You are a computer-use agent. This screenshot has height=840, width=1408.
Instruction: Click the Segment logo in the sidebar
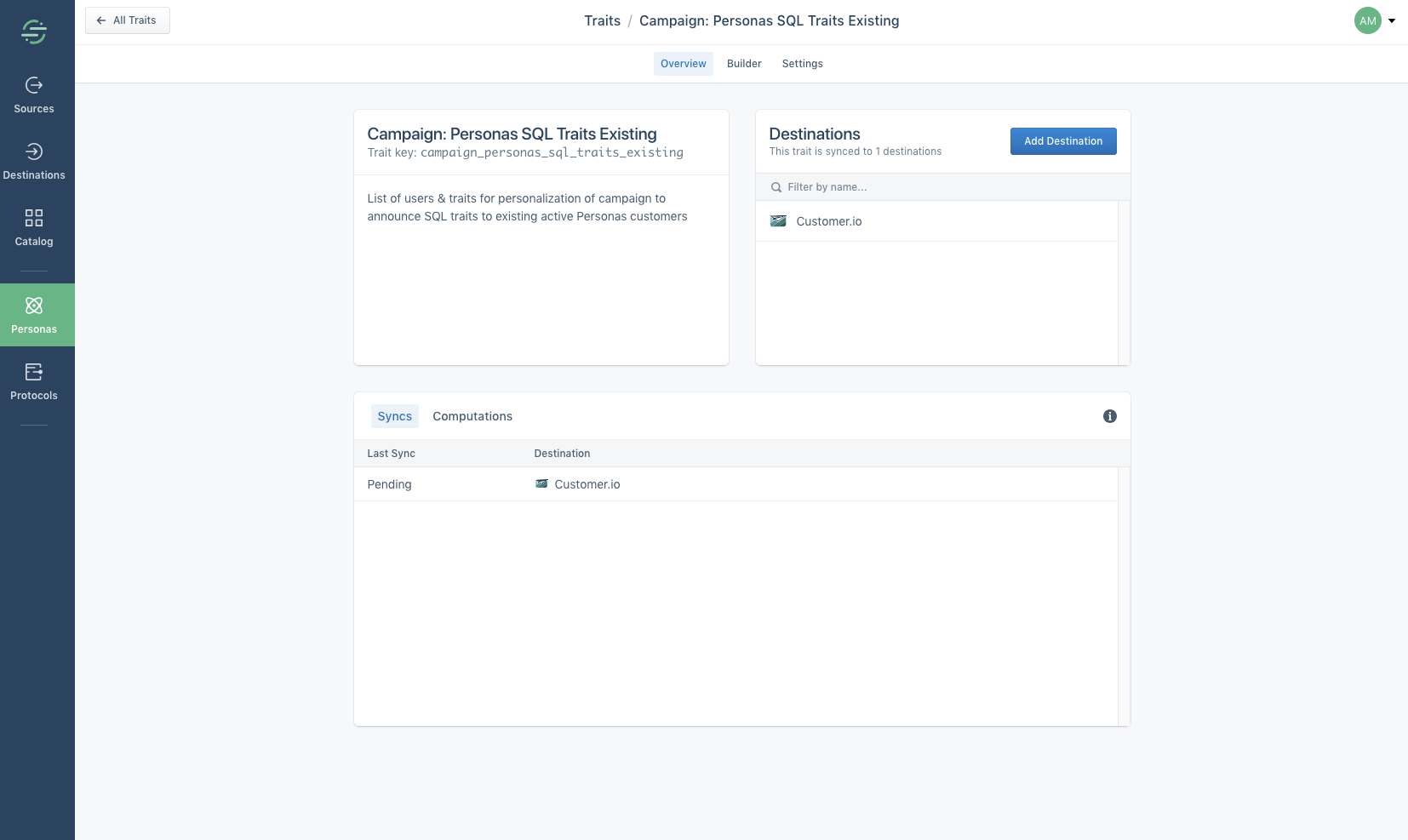point(34,31)
